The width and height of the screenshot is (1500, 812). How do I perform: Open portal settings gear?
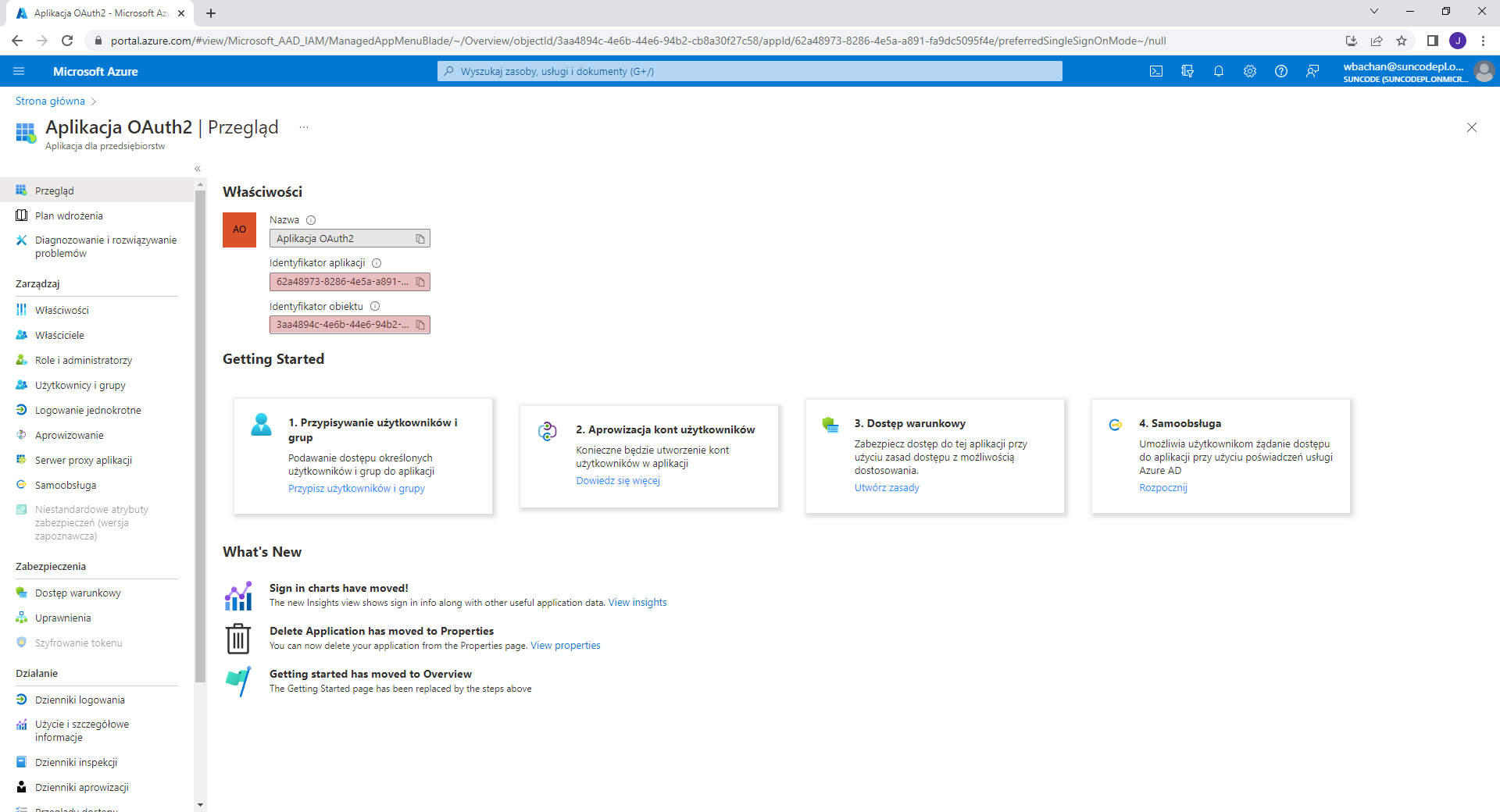click(x=1250, y=71)
